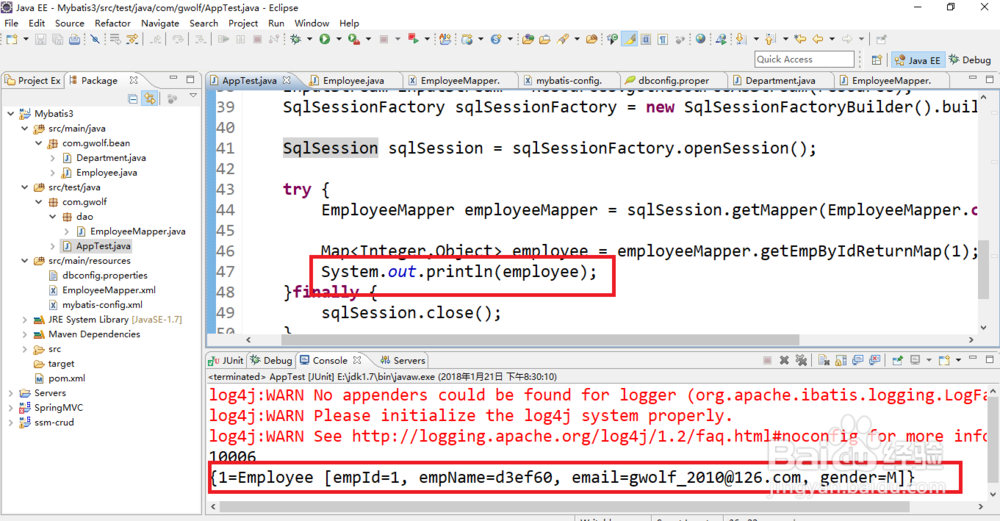Collapse the src/main/java folder
Viewport: 1000px width, 521px height.
pos(25,128)
